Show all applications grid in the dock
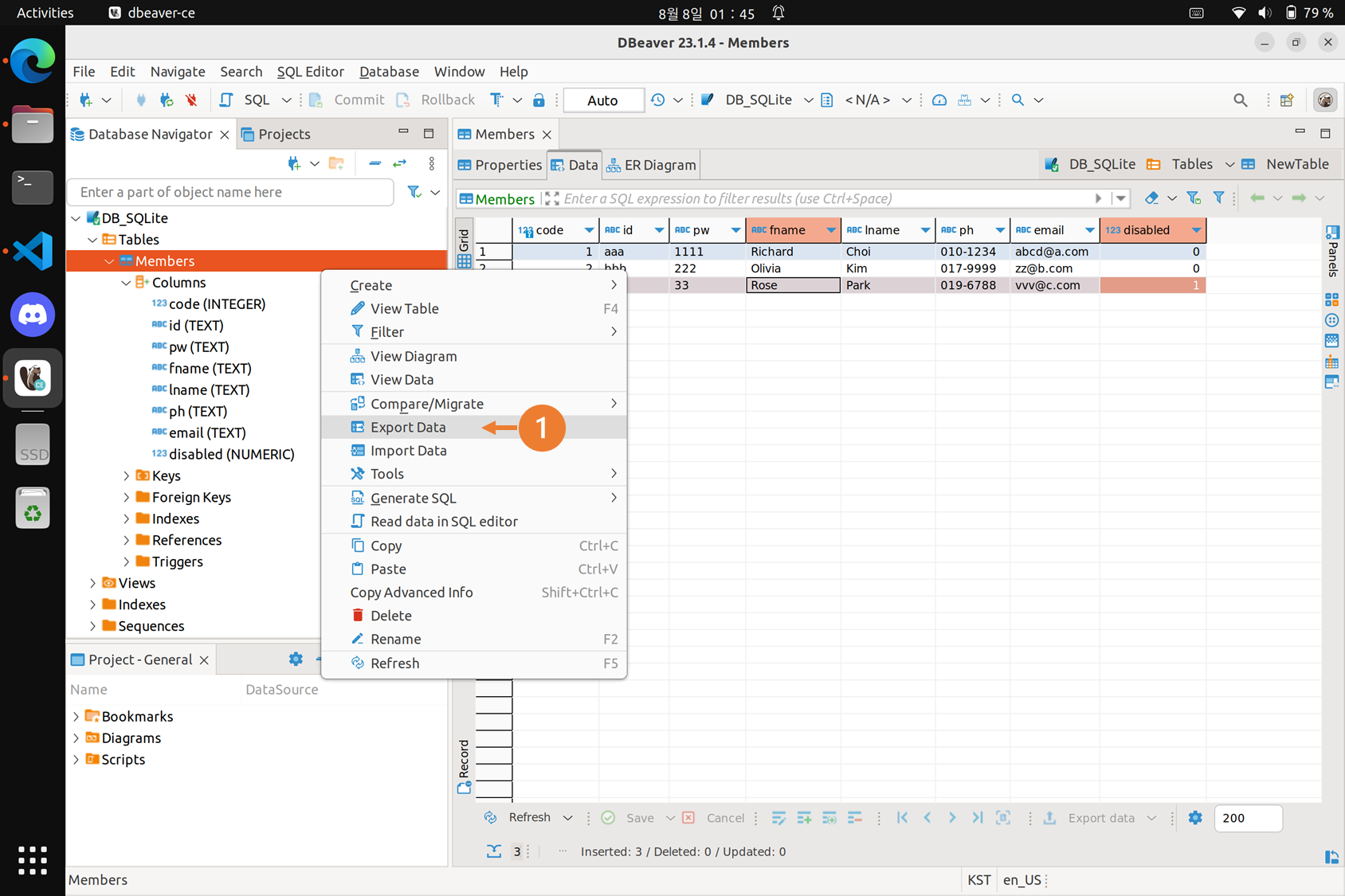1345x896 pixels. tap(33, 860)
